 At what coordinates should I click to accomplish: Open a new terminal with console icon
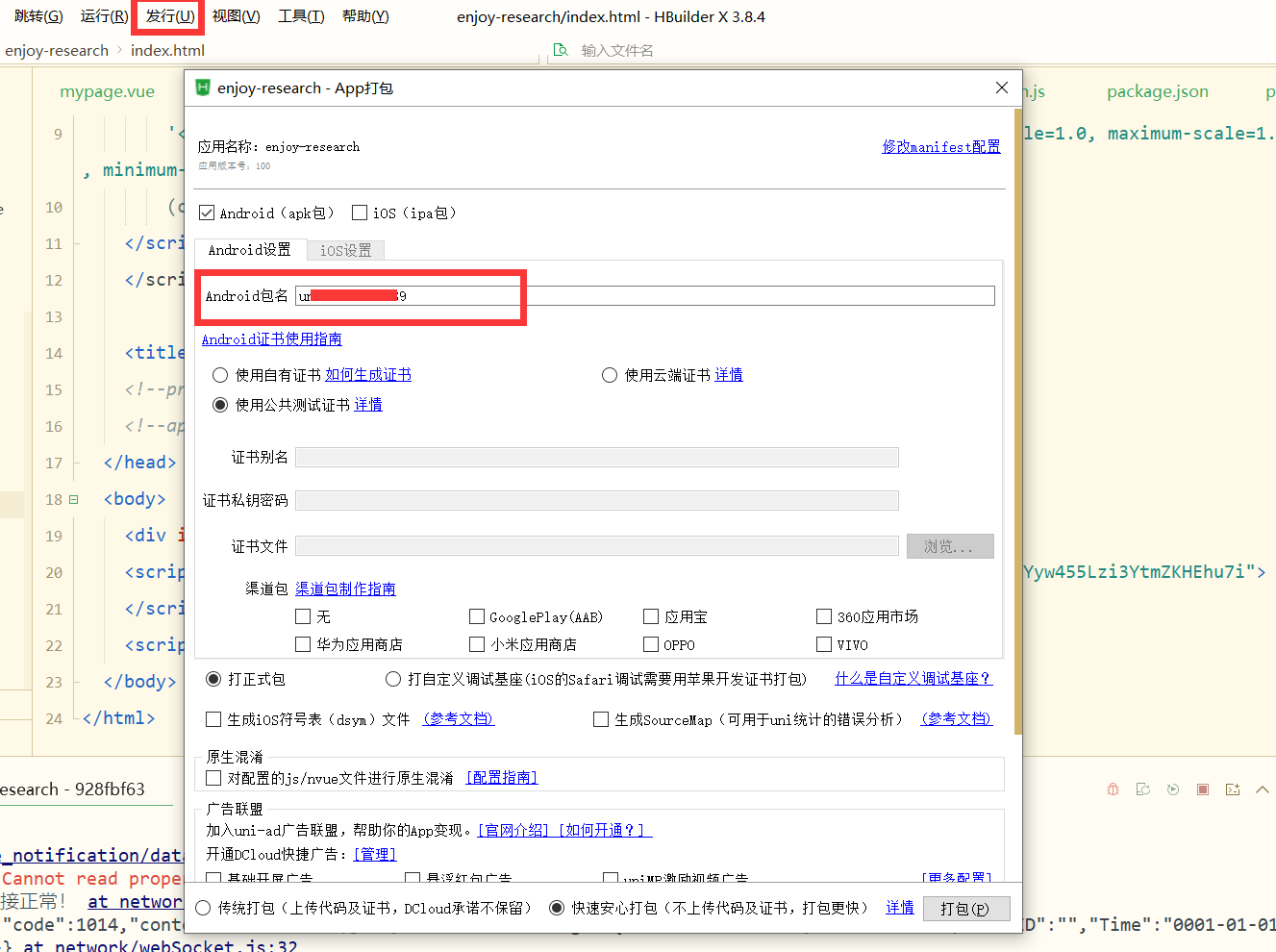click(1233, 789)
